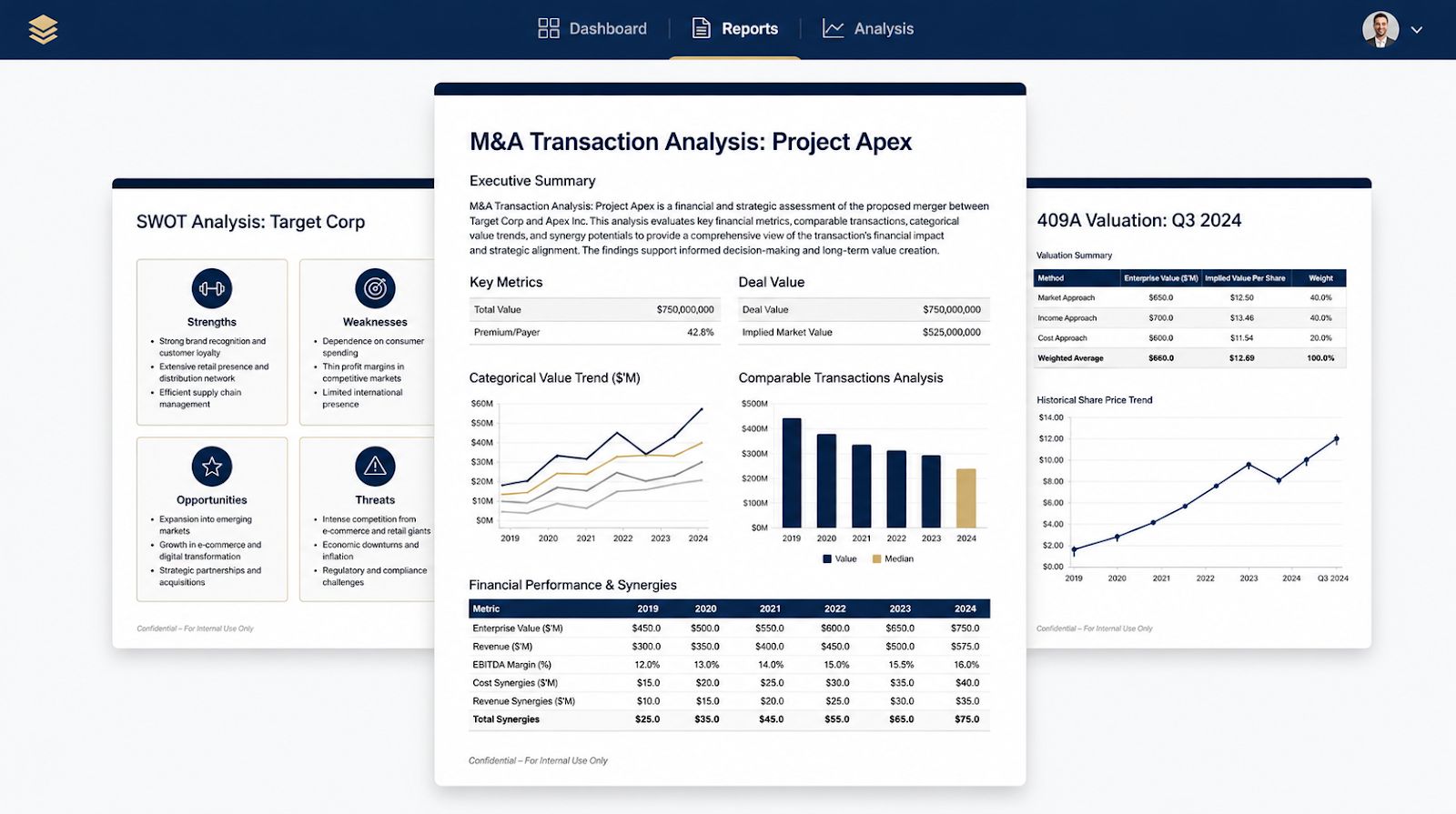Click the M&A Transaction Analysis: Project Apex title

point(691,142)
